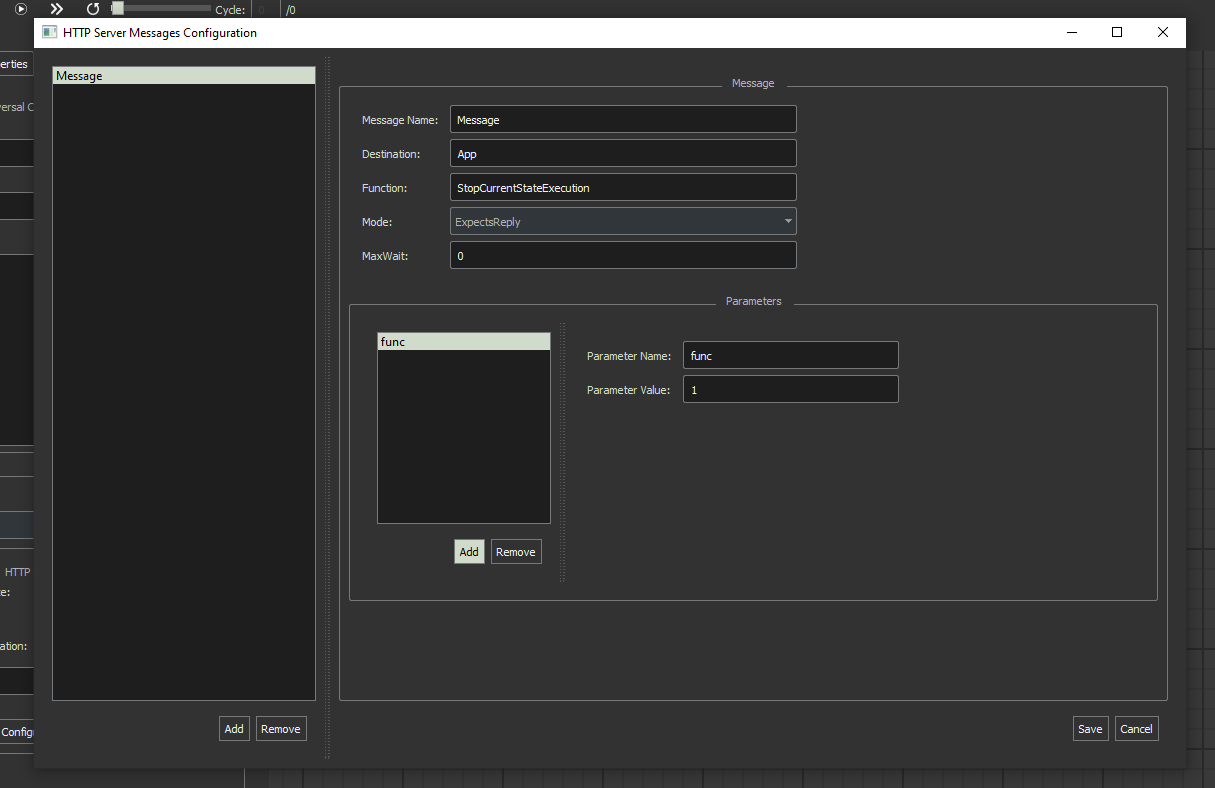The height and width of the screenshot is (788, 1215).
Task: Edit the Message Name field
Action: (623, 119)
